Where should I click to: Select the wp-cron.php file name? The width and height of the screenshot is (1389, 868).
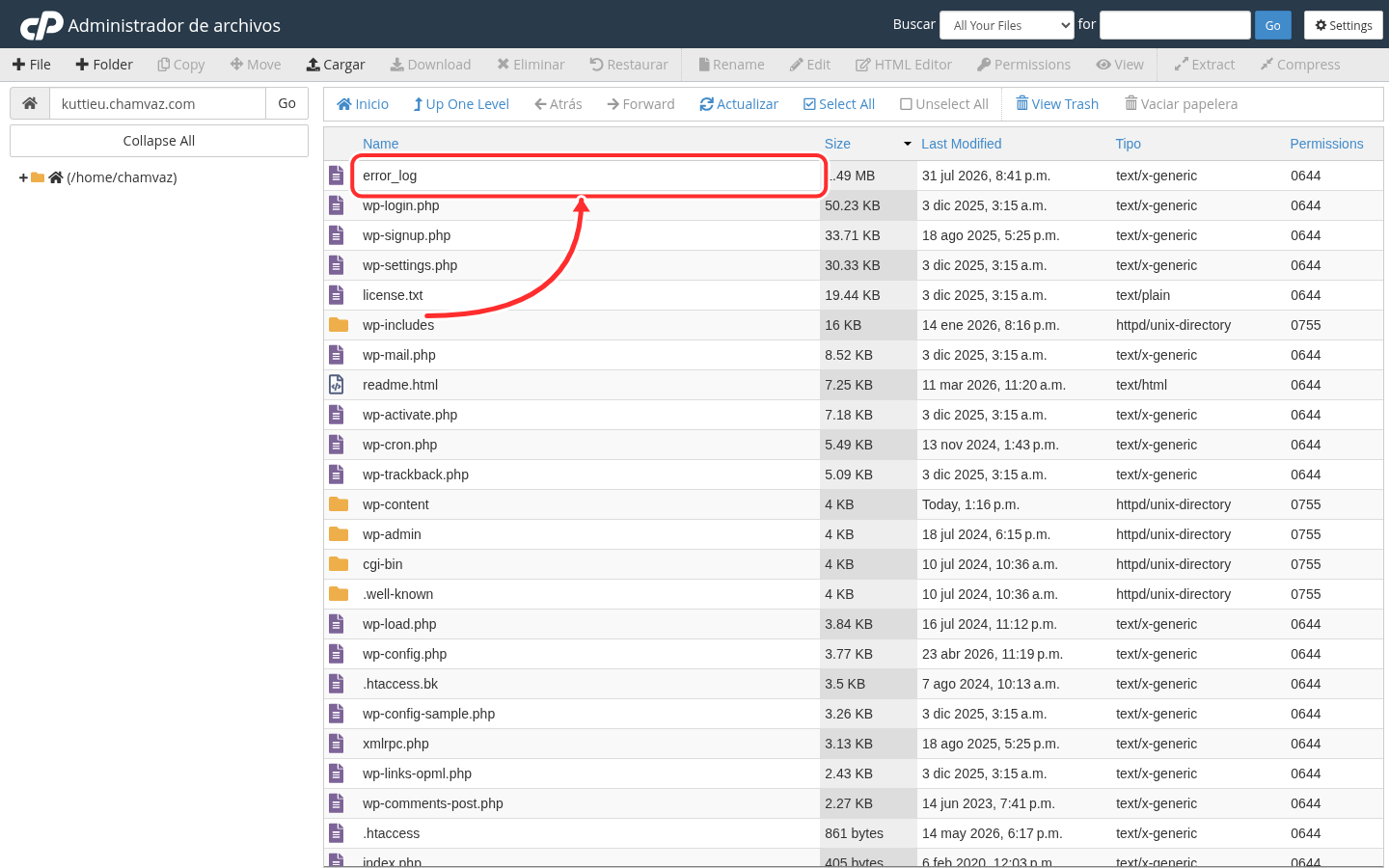[x=399, y=445]
